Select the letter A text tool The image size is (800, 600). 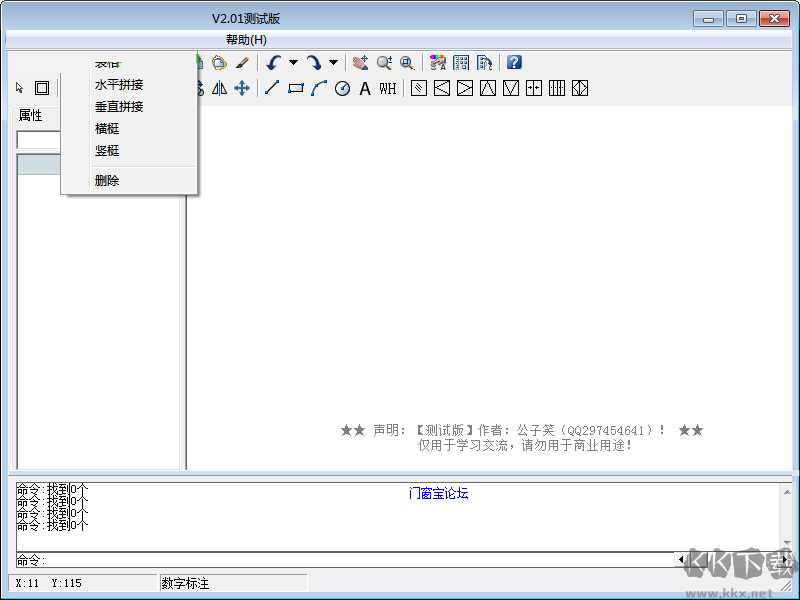[x=365, y=89]
